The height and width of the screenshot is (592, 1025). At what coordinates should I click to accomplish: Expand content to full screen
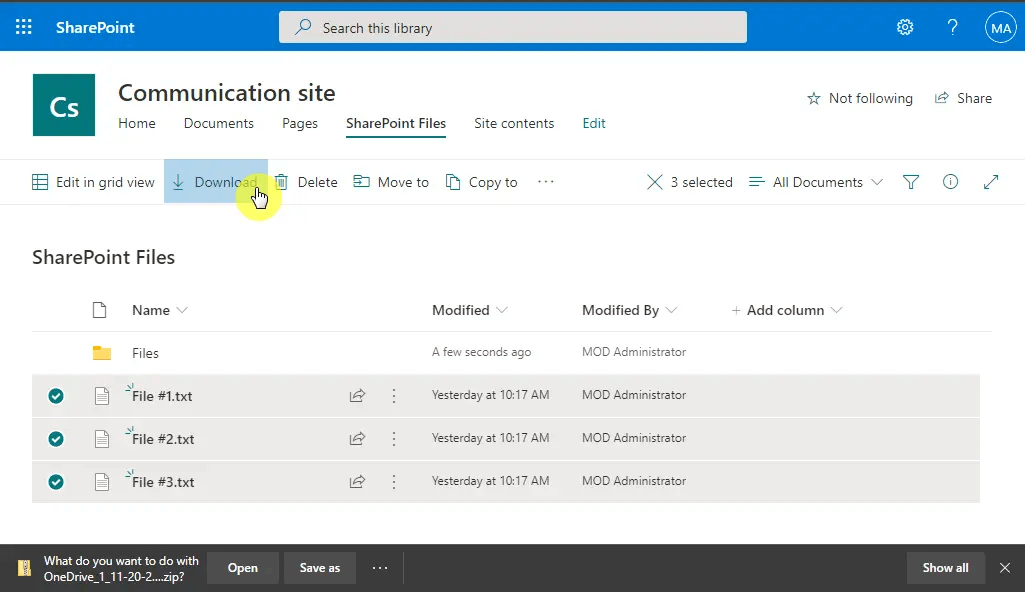[x=991, y=182]
